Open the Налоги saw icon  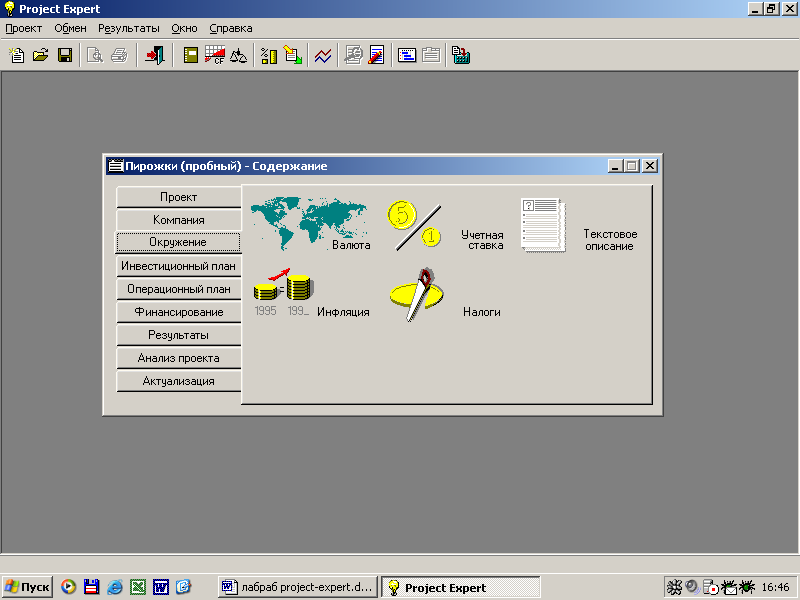pyautogui.click(x=417, y=294)
